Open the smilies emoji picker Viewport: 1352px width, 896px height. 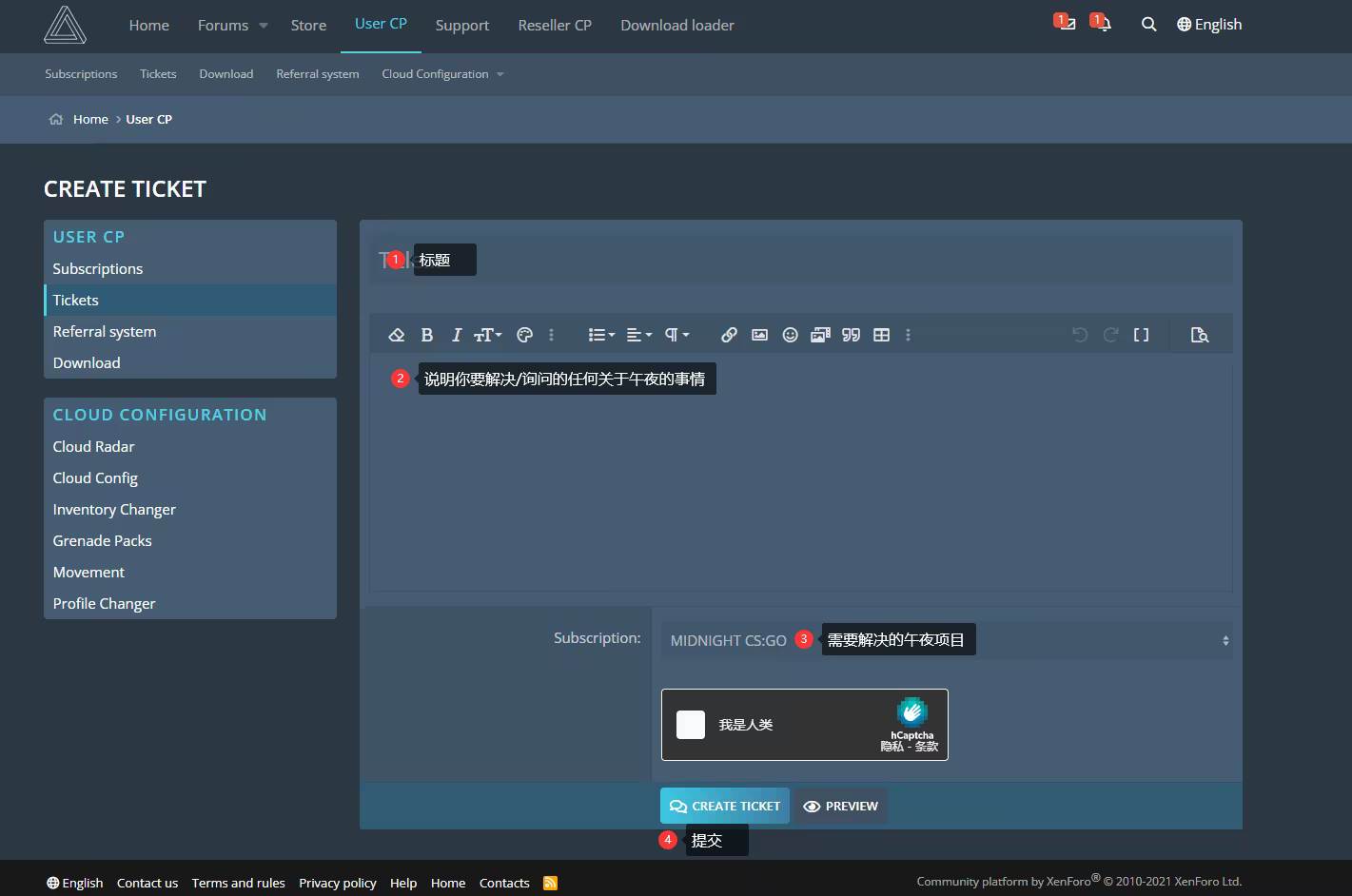pyautogui.click(x=790, y=335)
